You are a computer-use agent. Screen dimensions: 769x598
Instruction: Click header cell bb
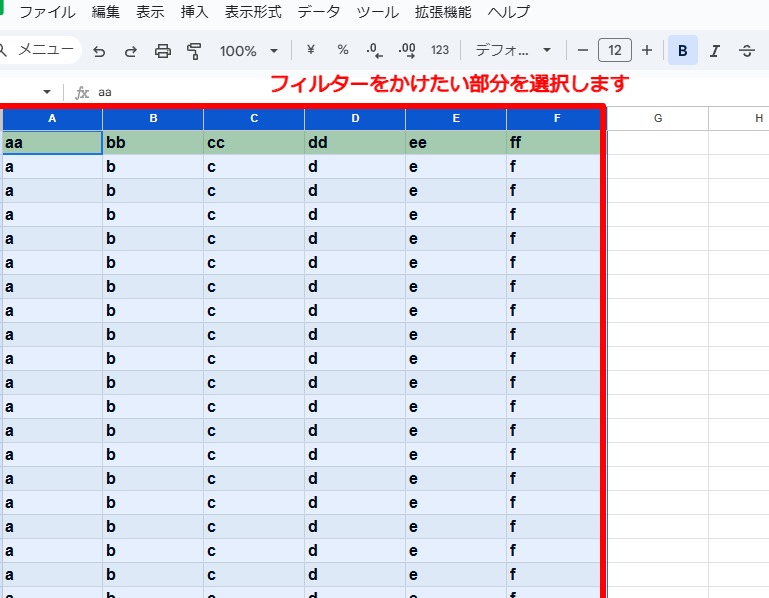[153, 143]
